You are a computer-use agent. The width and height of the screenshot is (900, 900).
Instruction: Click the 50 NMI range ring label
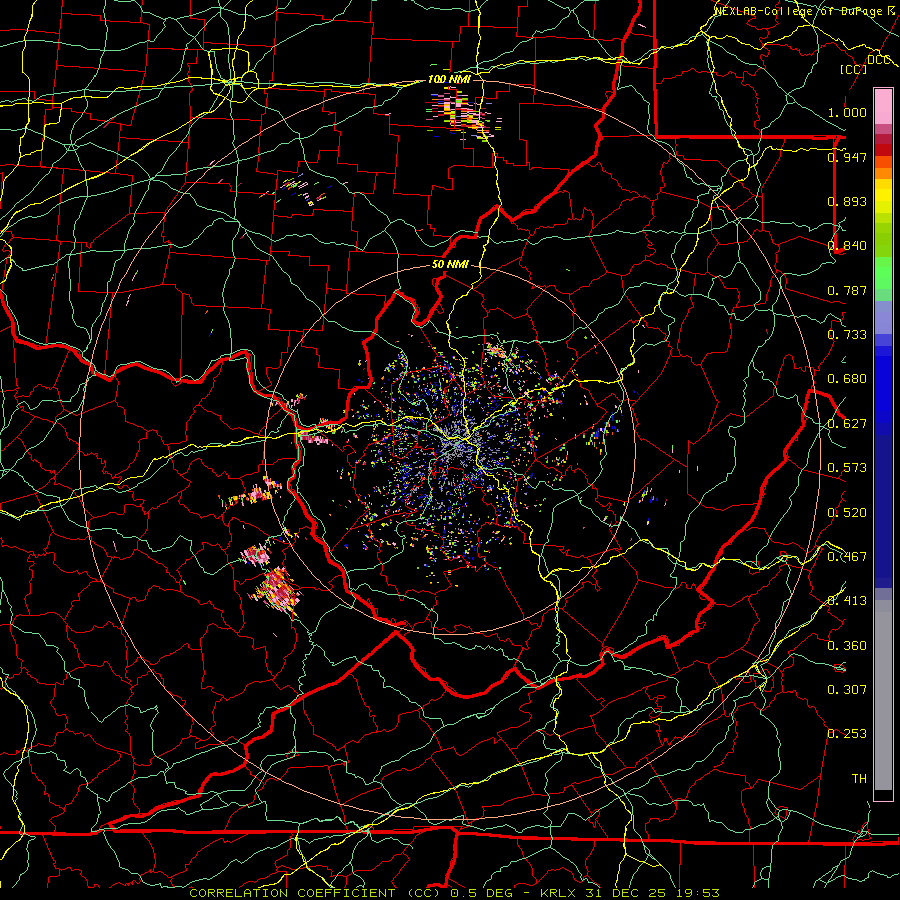point(450,265)
